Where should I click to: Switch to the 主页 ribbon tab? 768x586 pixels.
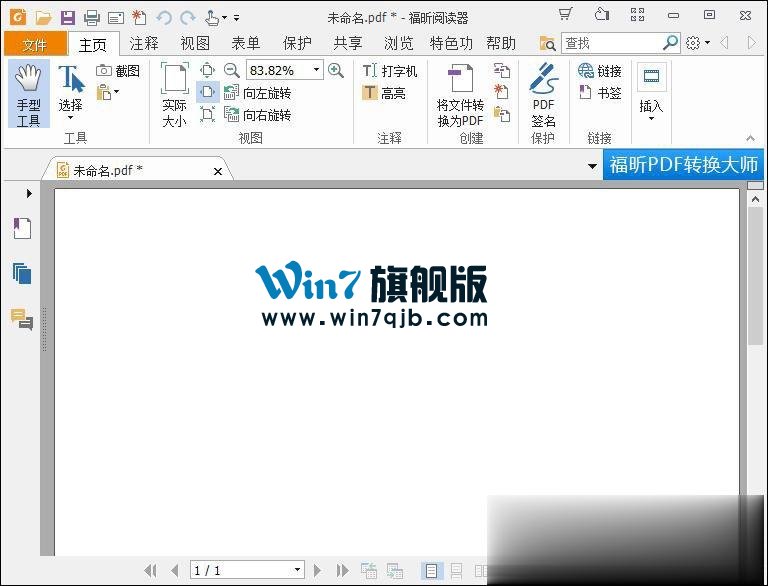[x=93, y=45]
